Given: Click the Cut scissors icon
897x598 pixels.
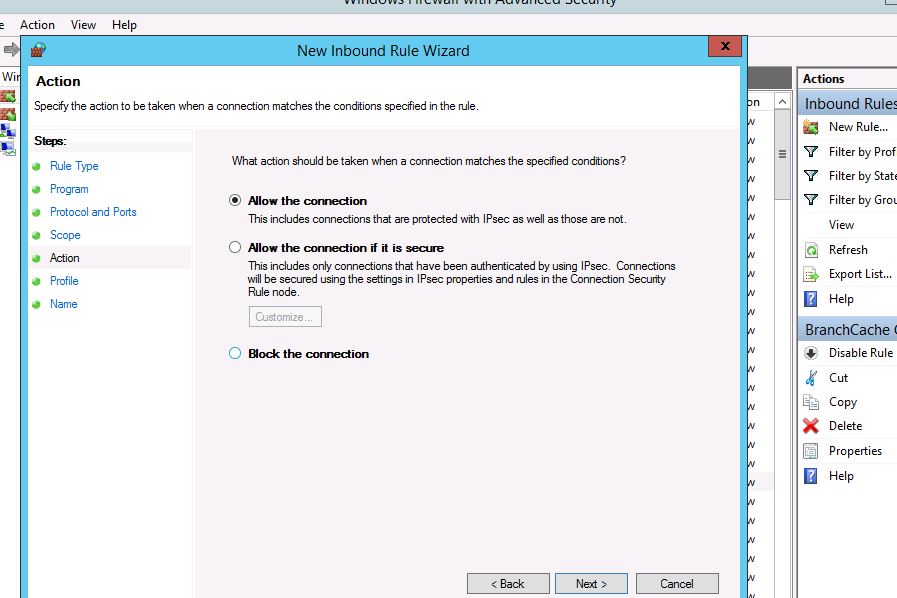Looking at the screenshot, I should (811, 378).
